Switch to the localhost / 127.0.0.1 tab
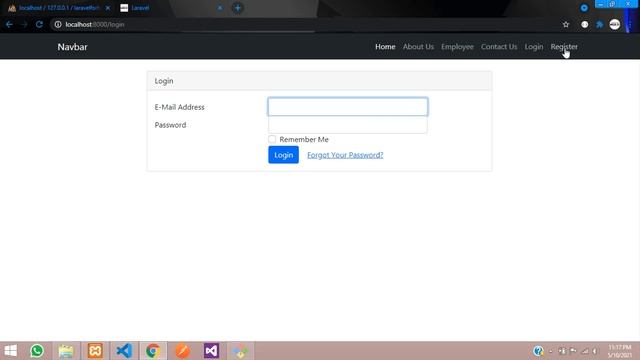Viewport: 640px width, 360px height. tap(58, 8)
